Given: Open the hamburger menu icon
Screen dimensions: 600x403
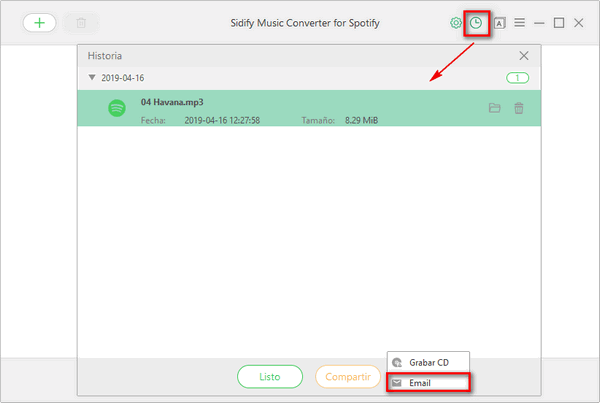Looking at the screenshot, I should pos(519,23).
